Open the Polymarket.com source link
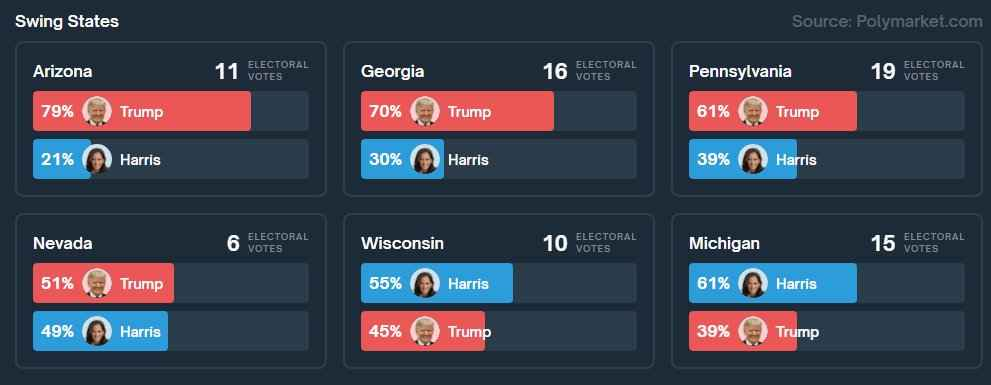The height and width of the screenshot is (385, 991). 887,21
